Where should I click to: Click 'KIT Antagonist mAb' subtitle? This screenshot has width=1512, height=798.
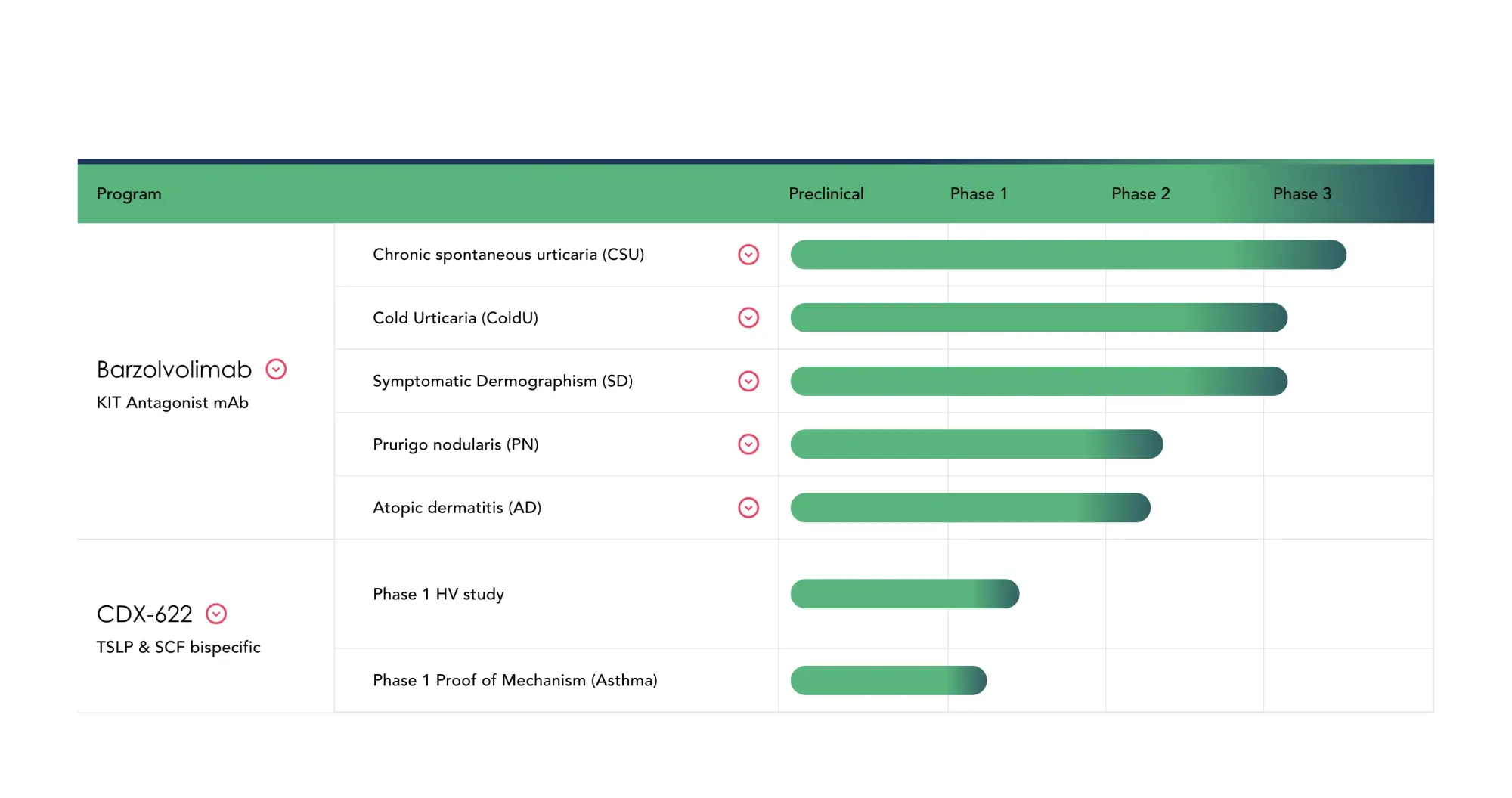click(x=172, y=403)
